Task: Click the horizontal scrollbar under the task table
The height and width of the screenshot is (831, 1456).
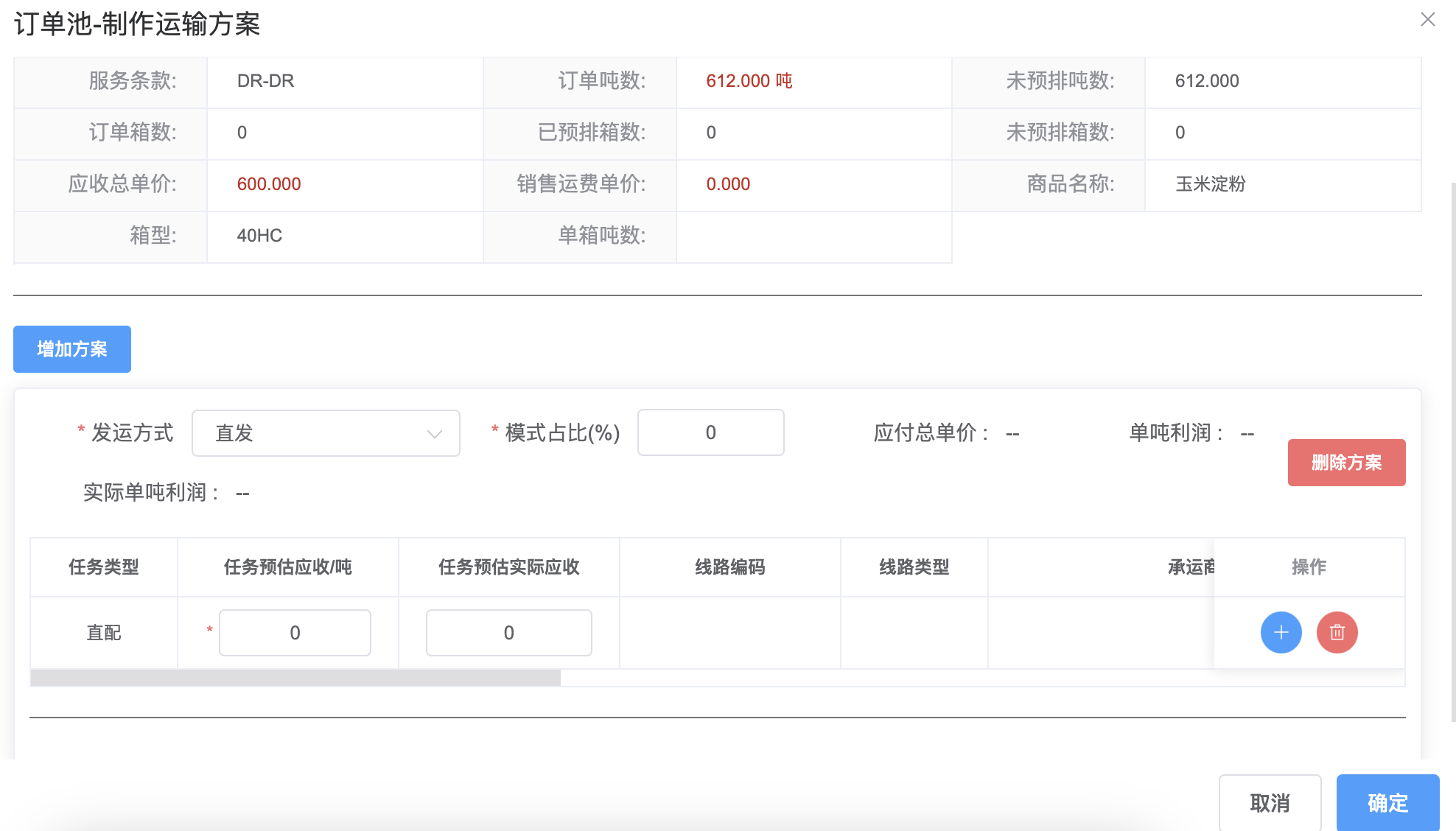Action: (x=295, y=678)
